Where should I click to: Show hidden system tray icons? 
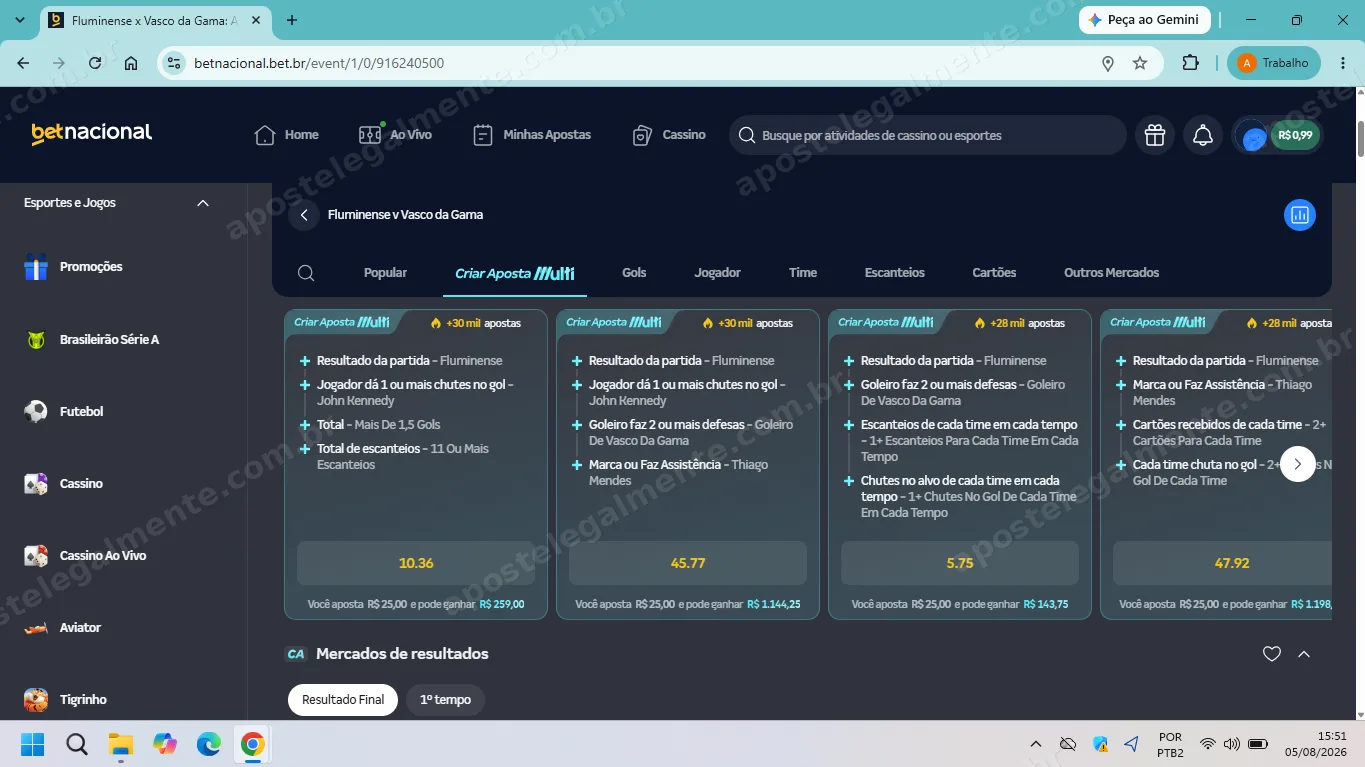(1036, 744)
